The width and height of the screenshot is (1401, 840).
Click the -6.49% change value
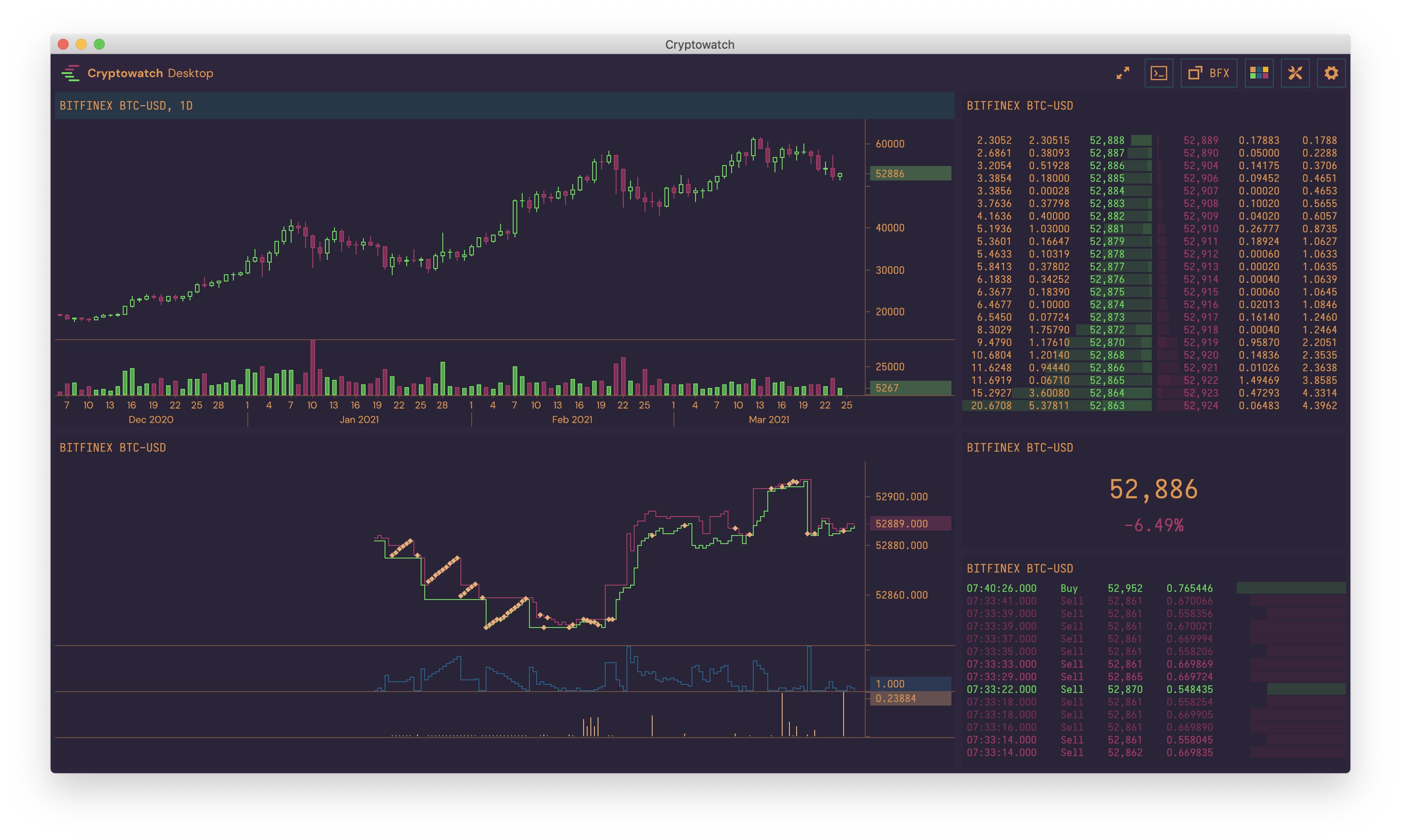(x=1154, y=525)
